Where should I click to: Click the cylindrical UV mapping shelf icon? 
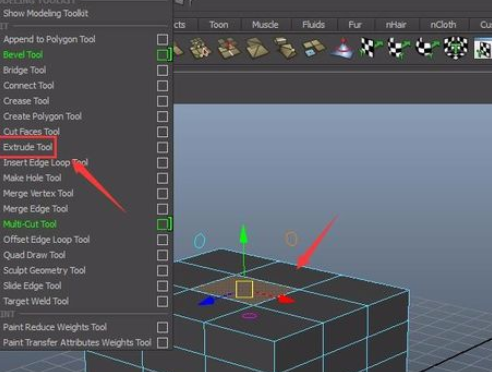[x=399, y=48]
